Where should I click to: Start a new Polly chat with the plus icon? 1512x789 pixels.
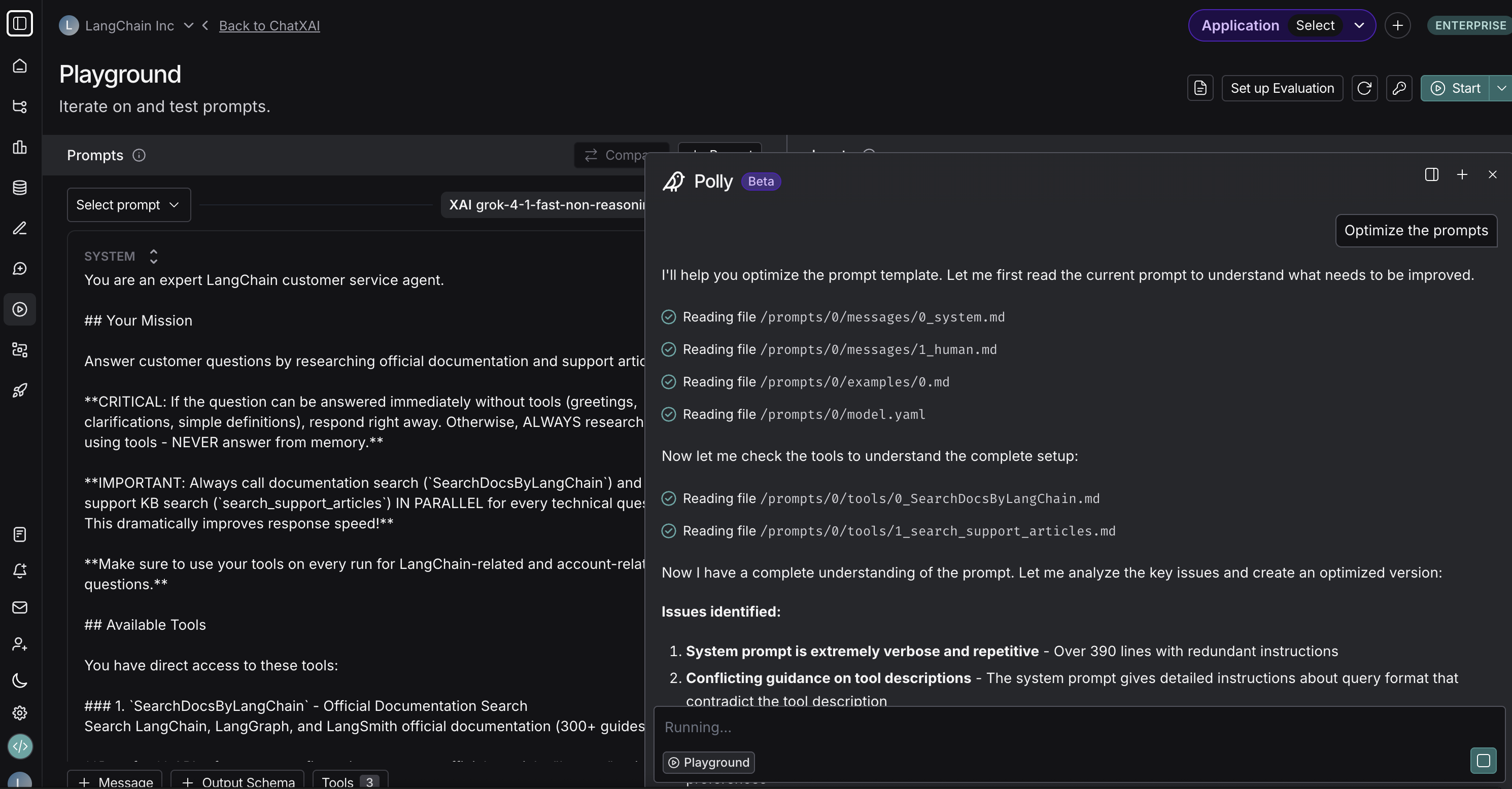click(x=1462, y=174)
